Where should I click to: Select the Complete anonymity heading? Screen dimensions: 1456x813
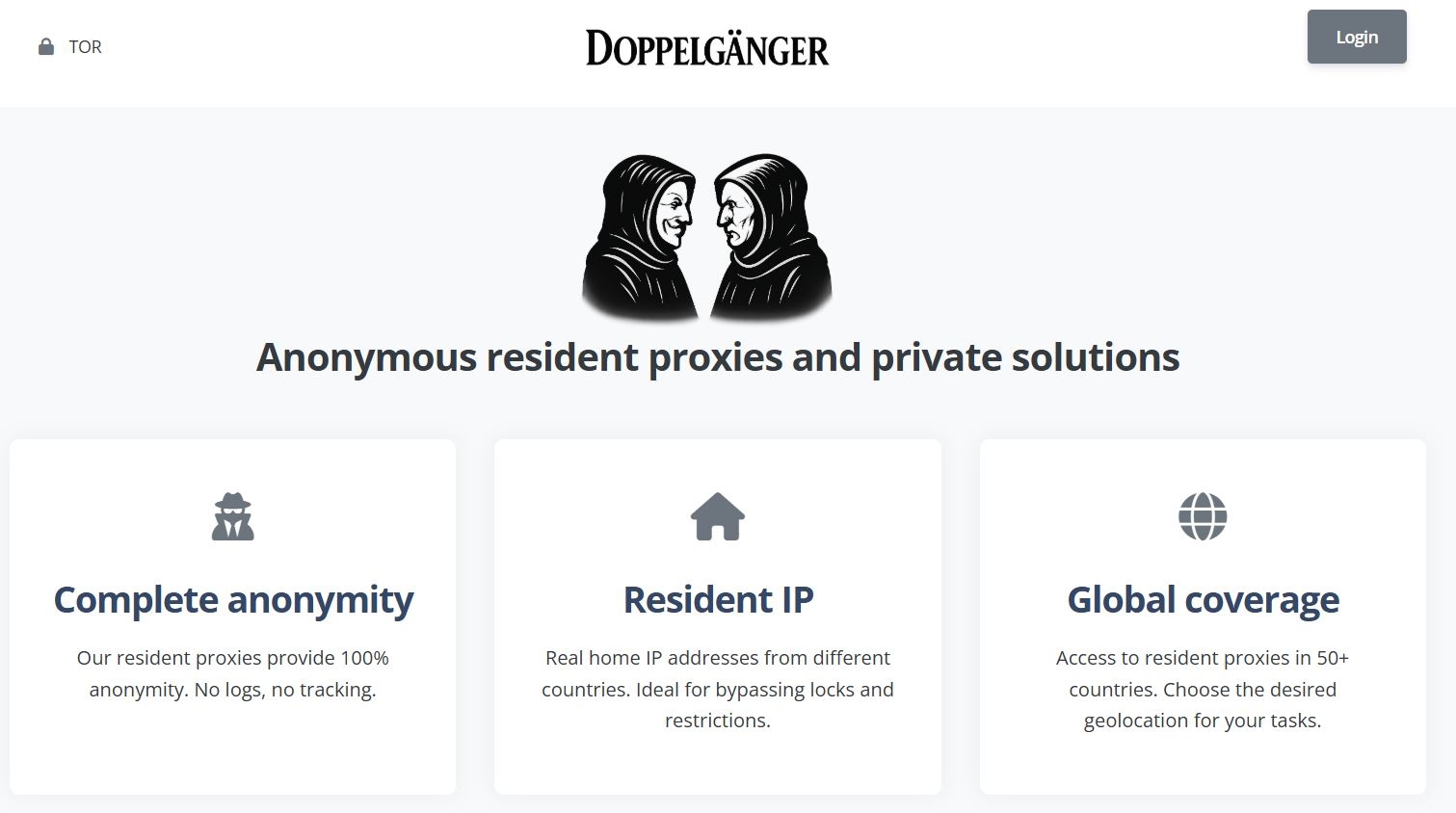coord(233,599)
